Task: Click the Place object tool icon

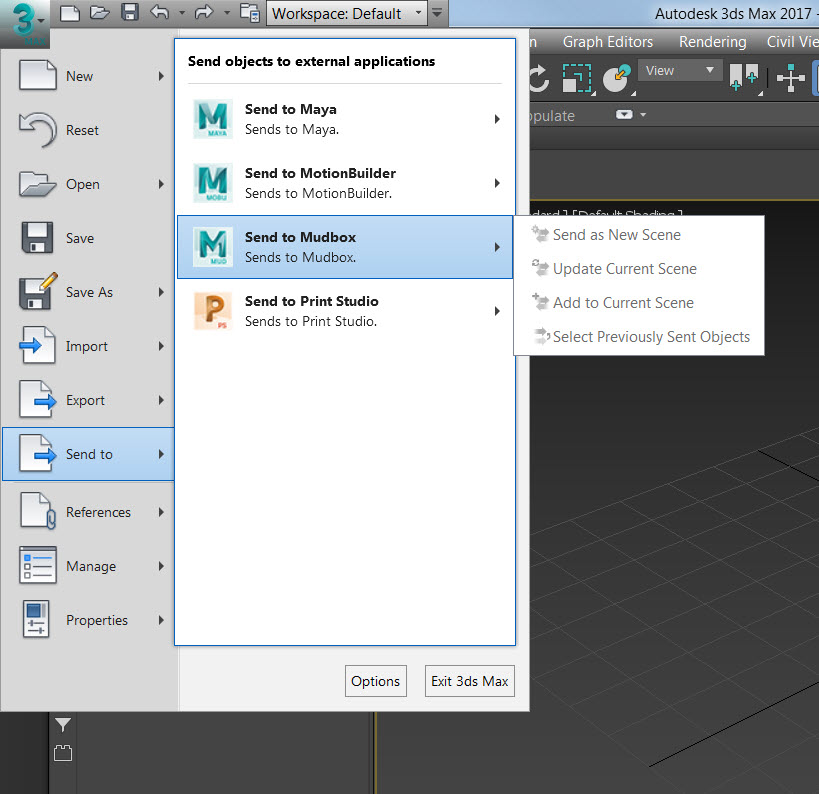Action: pyautogui.click(x=617, y=79)
